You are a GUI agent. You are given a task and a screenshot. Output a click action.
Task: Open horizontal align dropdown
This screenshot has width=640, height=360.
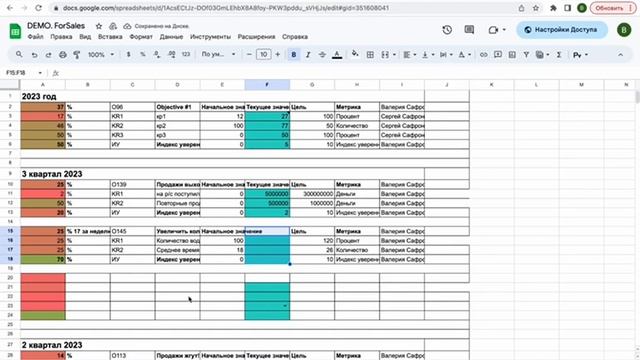click(x=409, y=55)
